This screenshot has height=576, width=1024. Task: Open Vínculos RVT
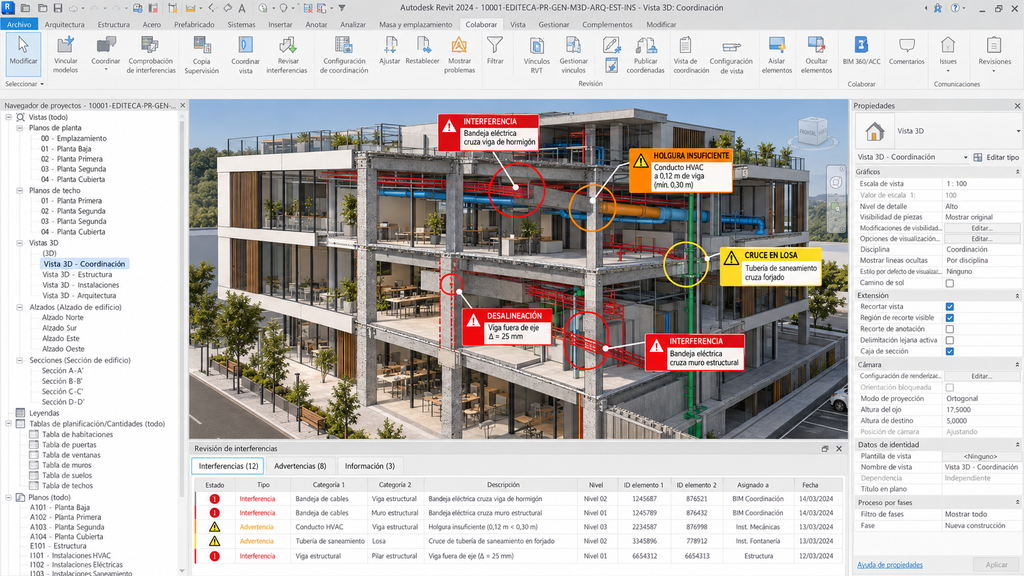[537, 54]
